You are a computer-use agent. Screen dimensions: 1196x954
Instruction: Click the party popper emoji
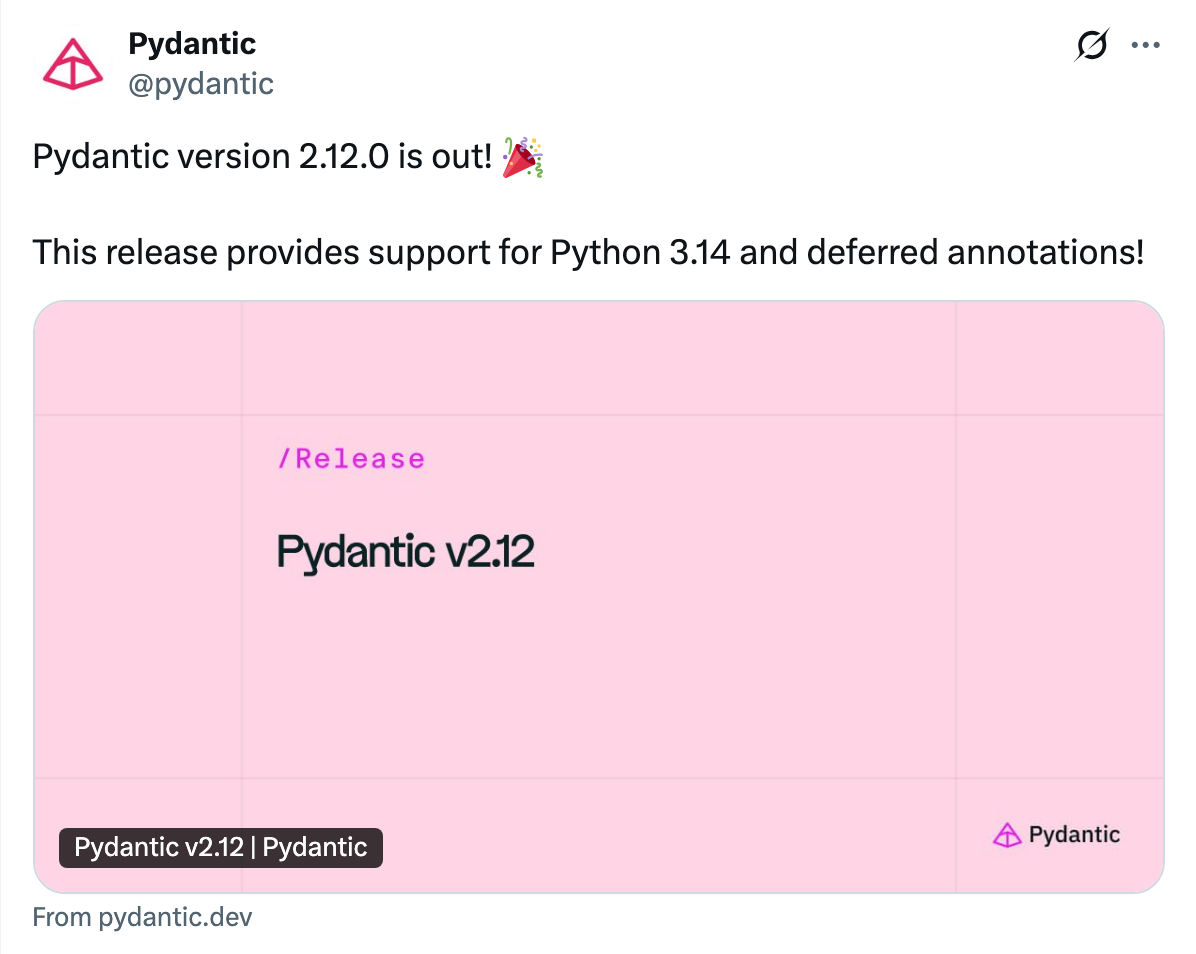coord(521,159)
